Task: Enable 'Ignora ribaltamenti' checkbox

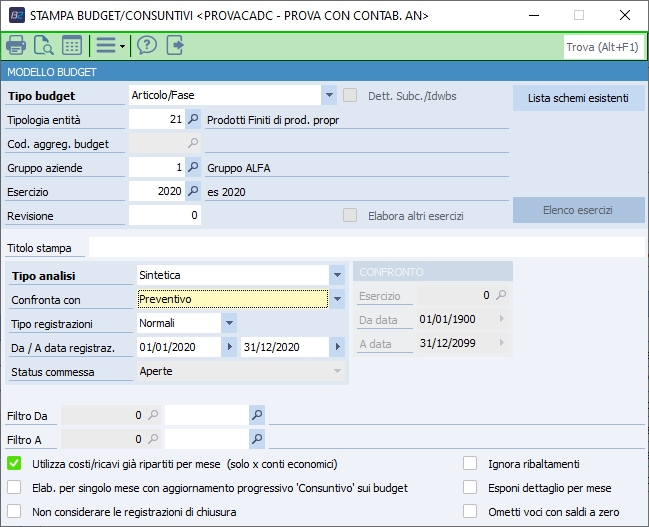Action: click(x=470, y=463)
